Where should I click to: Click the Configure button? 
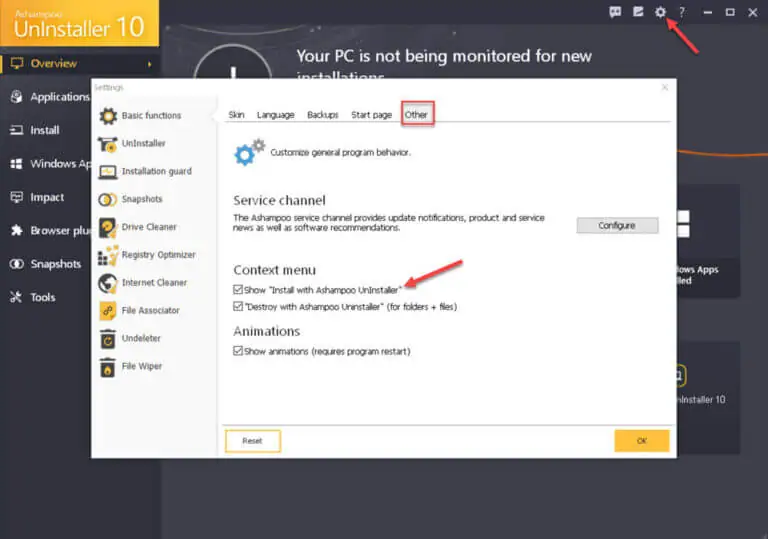617,225
